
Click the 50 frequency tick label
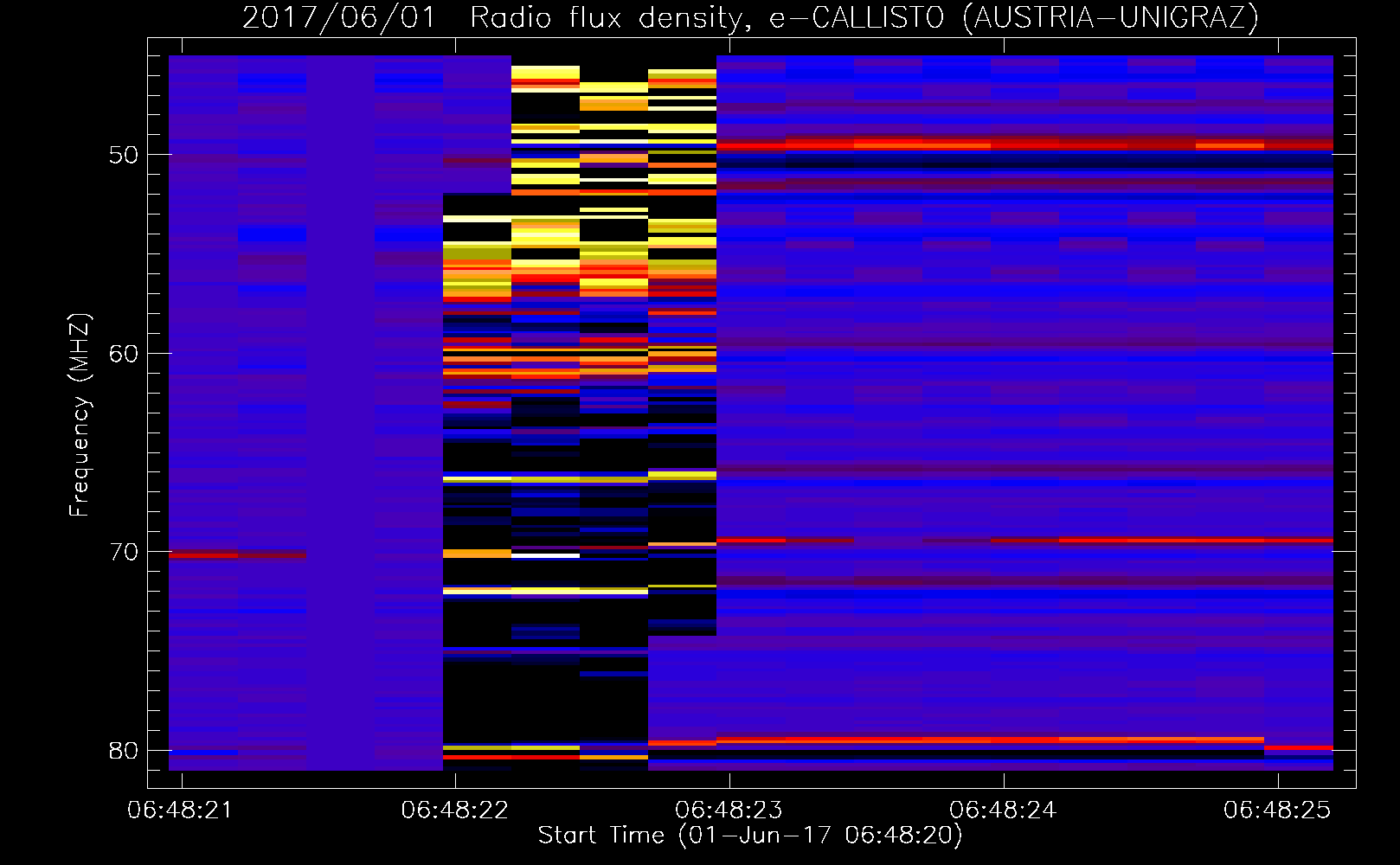(124, 156)
